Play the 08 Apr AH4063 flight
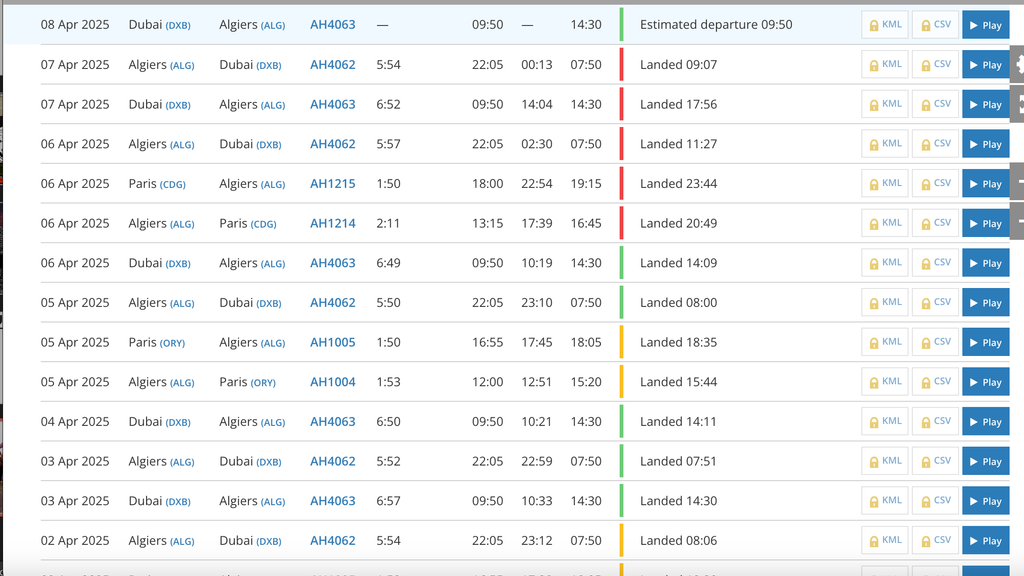This screenshot has height=576, width=1024. click(985, 25)
